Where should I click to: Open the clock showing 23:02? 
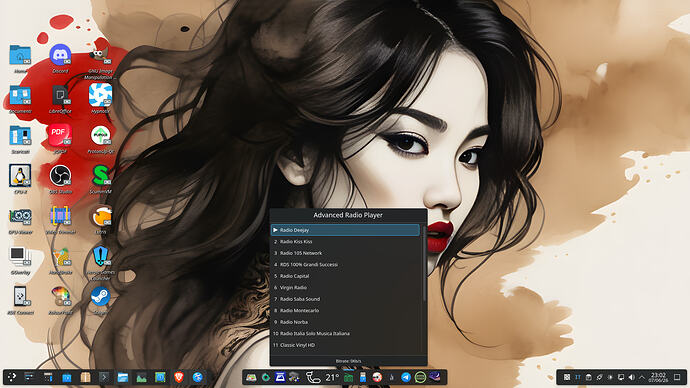[658, 377]
